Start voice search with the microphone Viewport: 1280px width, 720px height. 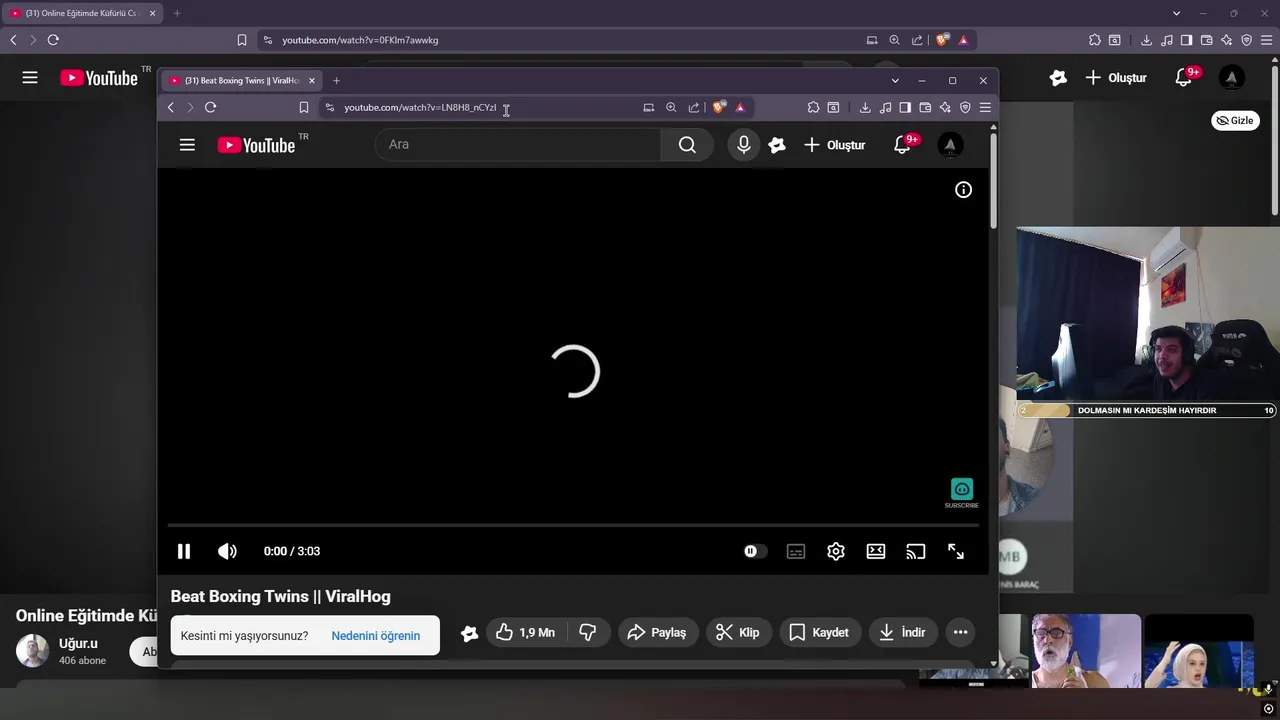point(743,145)
